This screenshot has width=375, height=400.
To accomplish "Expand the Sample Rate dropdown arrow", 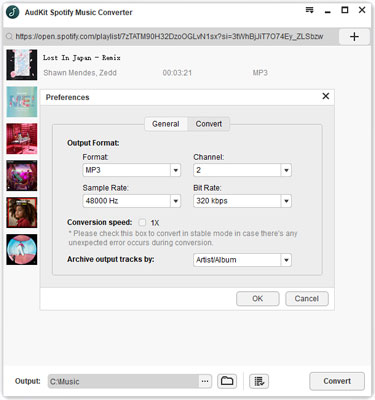I will [x=175, y=201].
